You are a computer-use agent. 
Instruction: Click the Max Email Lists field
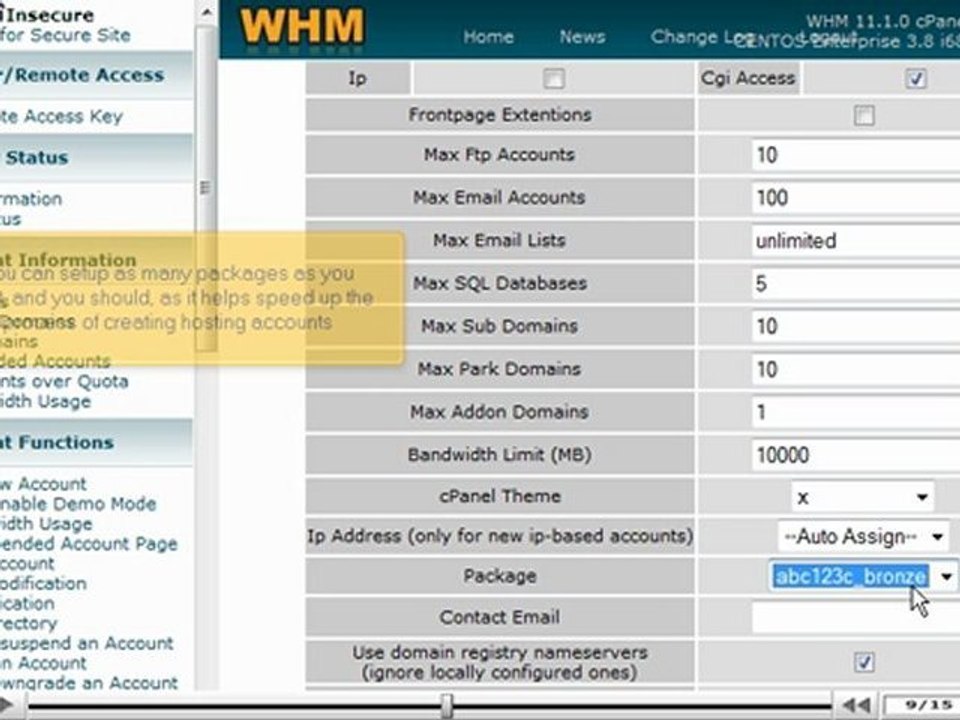click(856, 241)
